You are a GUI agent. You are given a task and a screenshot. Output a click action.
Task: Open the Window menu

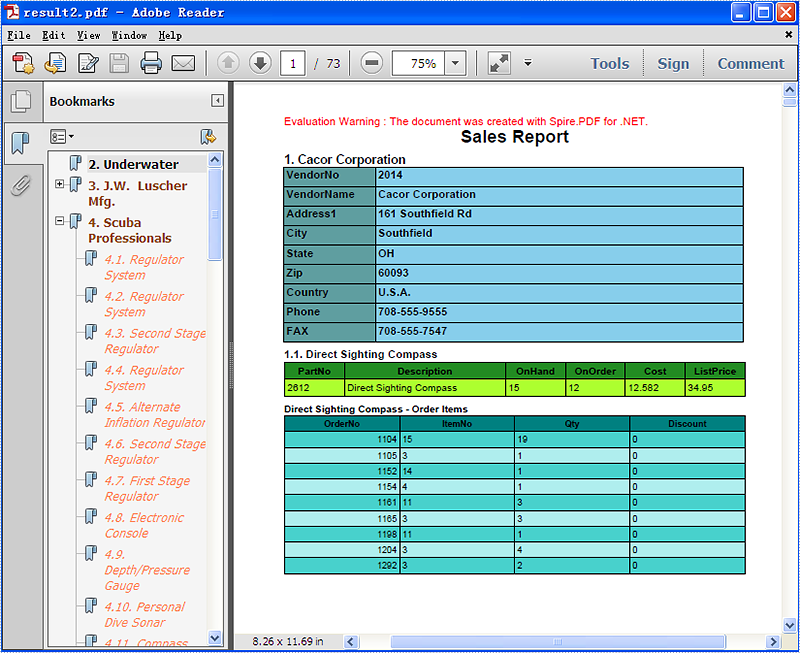(129, 35)
